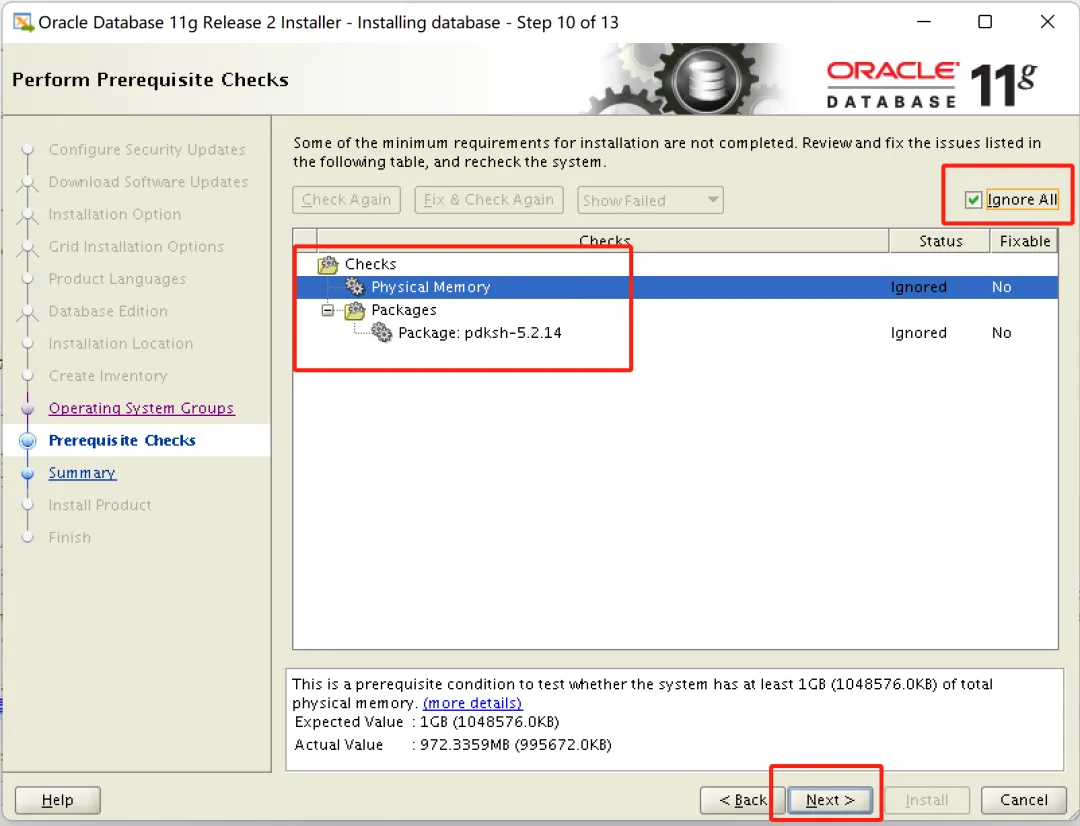1080x826 pixels.
Task: Open Help for the installer
Action: pyautogui.click(x=57, y=800)
